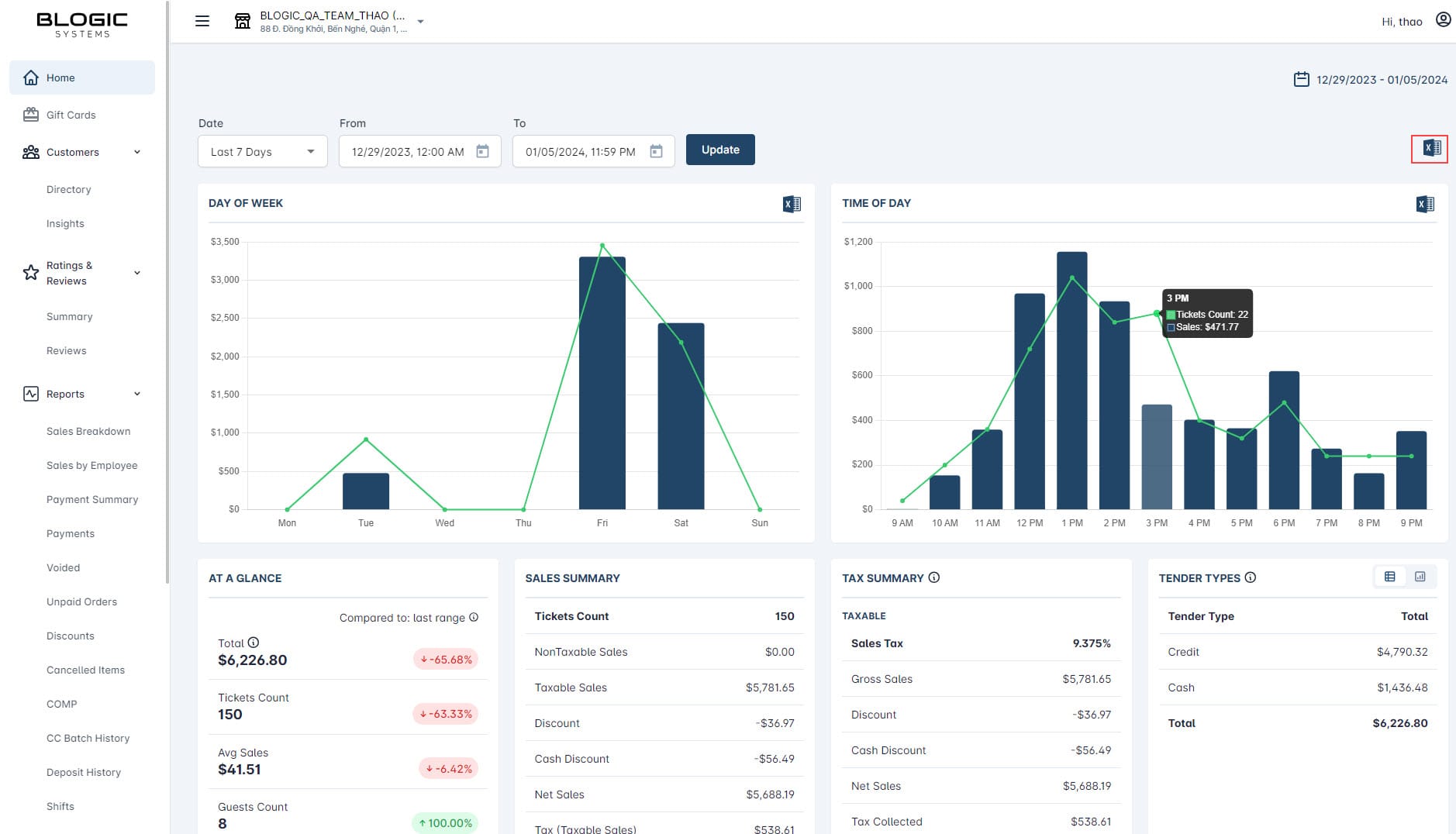
Task: Click Tax Summary info icon
Action: tap(934, 577)
